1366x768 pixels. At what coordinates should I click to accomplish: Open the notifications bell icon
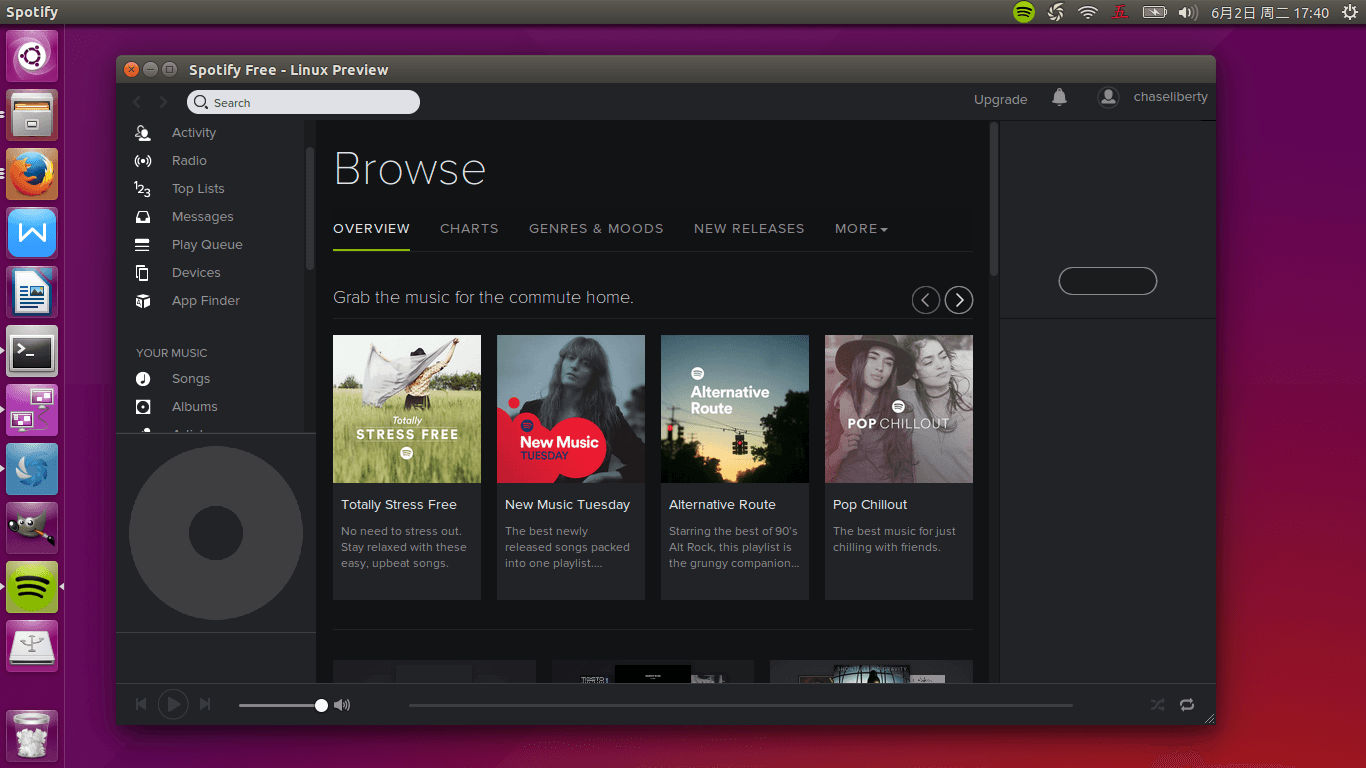tap(1059, 98)
